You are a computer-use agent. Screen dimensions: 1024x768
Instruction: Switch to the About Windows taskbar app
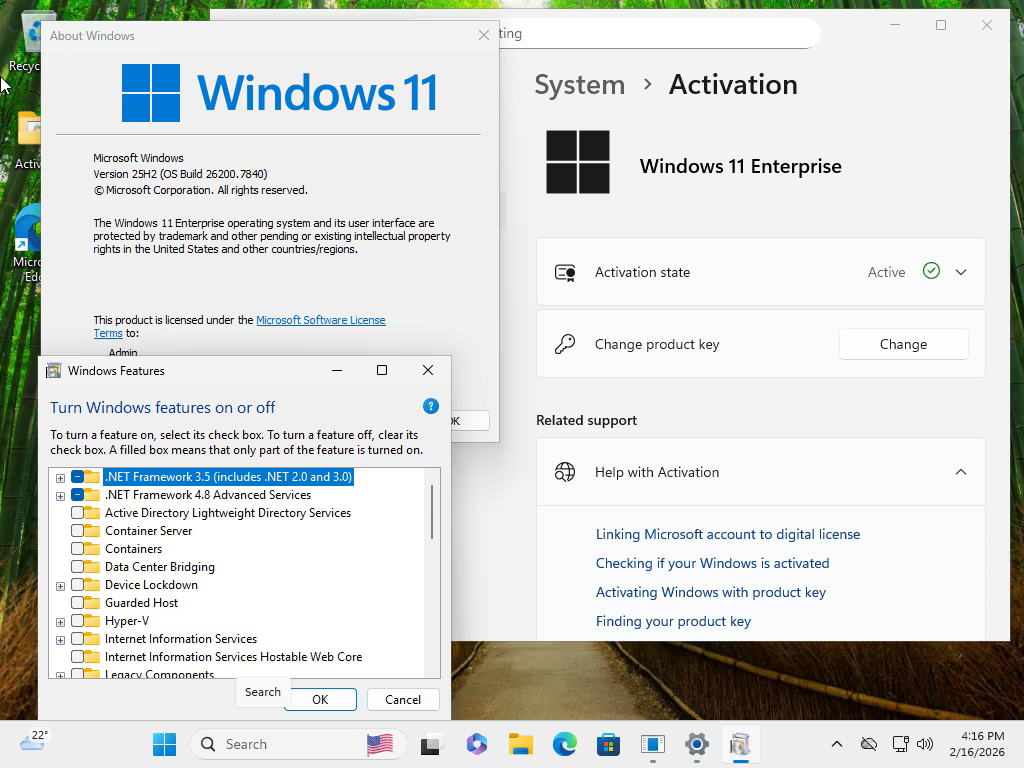tap(652, 744)
